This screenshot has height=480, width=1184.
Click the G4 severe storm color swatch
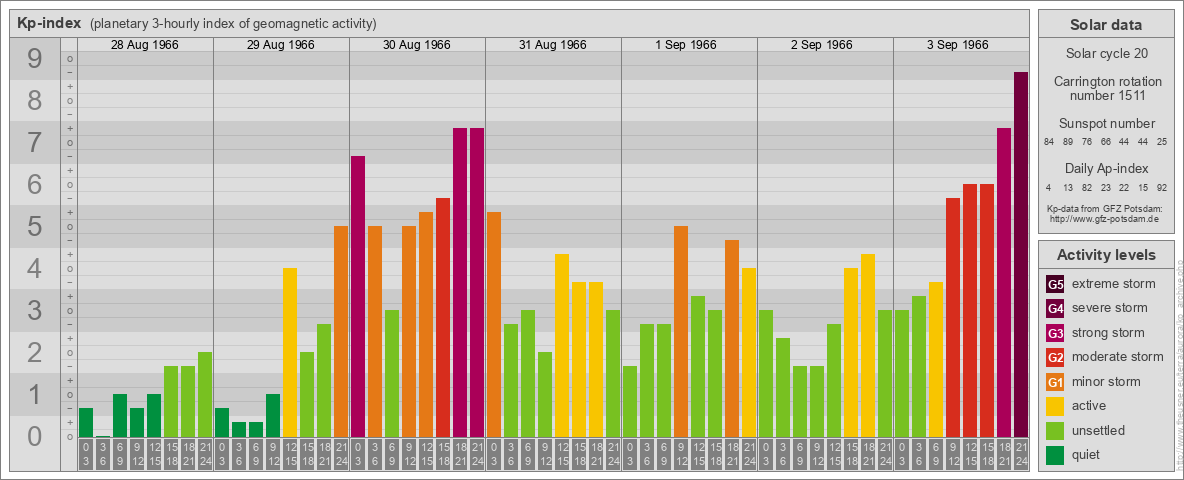1055,308
